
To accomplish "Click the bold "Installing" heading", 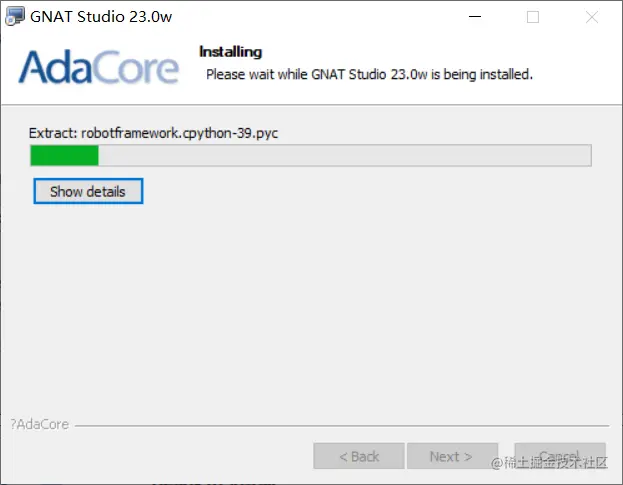I will coord(230,52).
